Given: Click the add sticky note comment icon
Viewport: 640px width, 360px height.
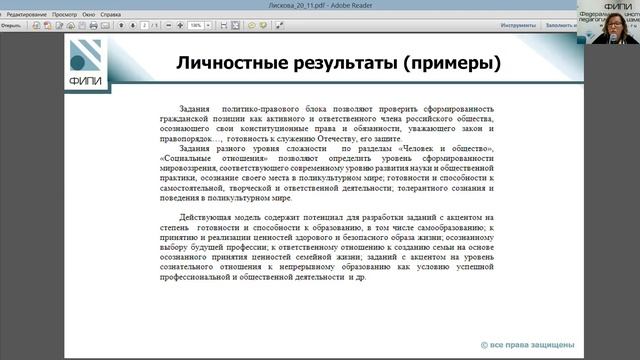Looking at the screenshot, I should tap(251, 25).
